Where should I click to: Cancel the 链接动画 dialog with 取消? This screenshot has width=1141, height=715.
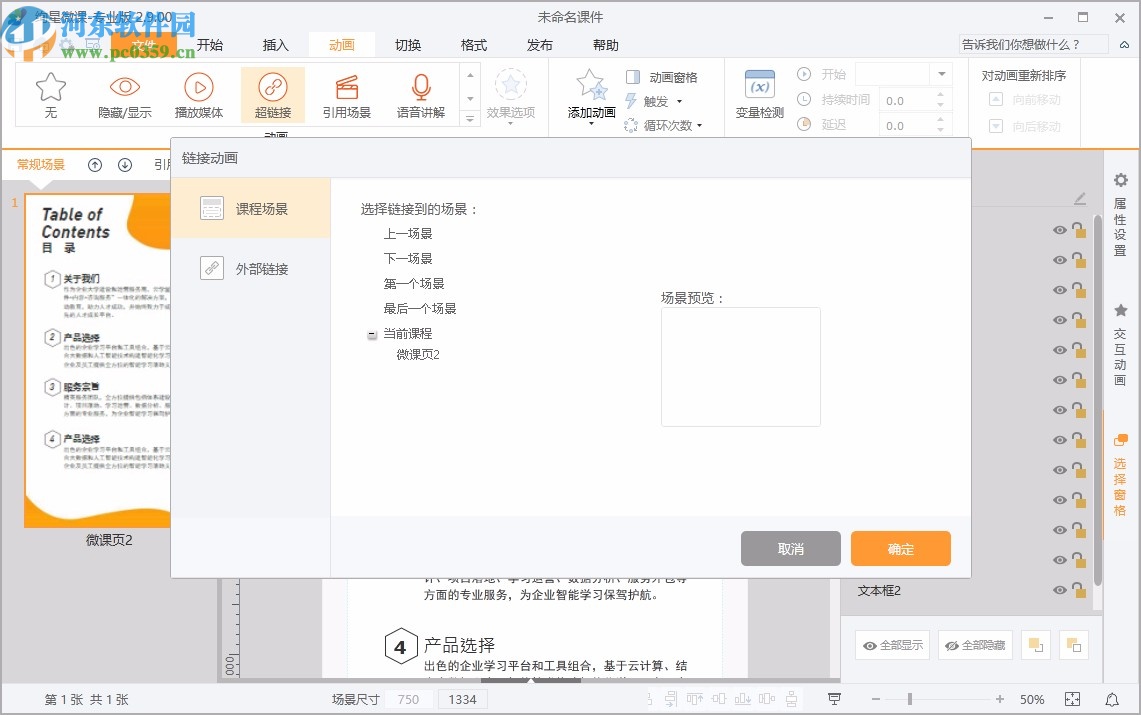pyautogui.click(x=790, y=548)
